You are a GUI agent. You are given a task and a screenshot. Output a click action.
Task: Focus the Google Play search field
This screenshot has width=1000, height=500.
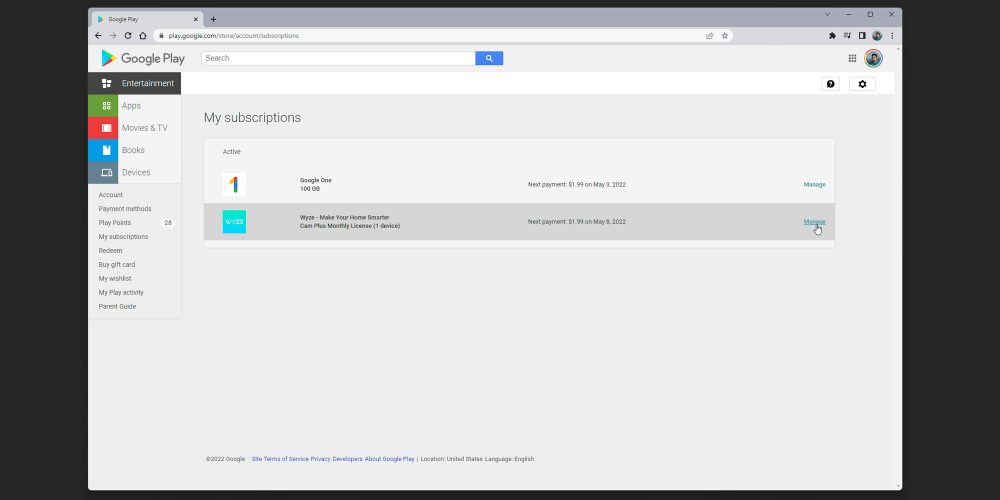[338, 59]
